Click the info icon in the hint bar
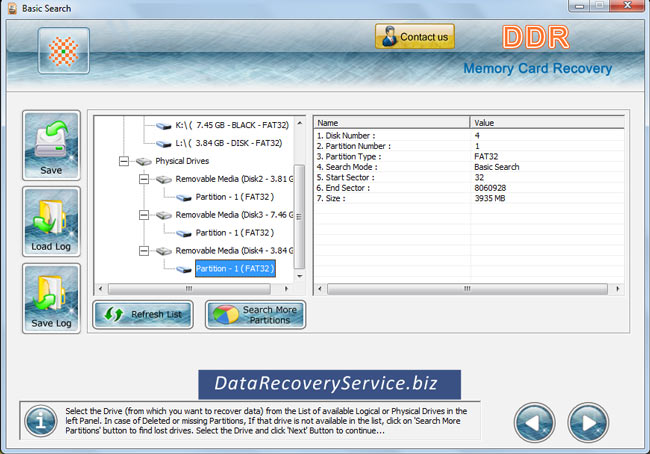 click(x=41, y=422)
